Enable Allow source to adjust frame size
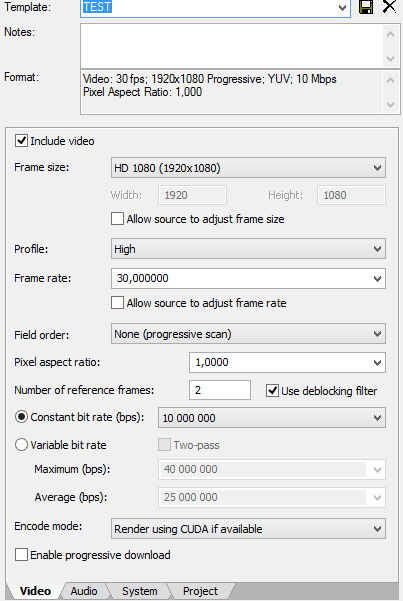403x601 pixels. click(117, 219)
